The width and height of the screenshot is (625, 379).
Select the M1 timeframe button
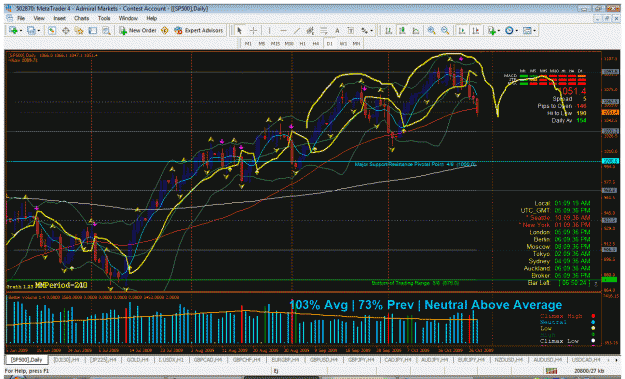(248, 43)
